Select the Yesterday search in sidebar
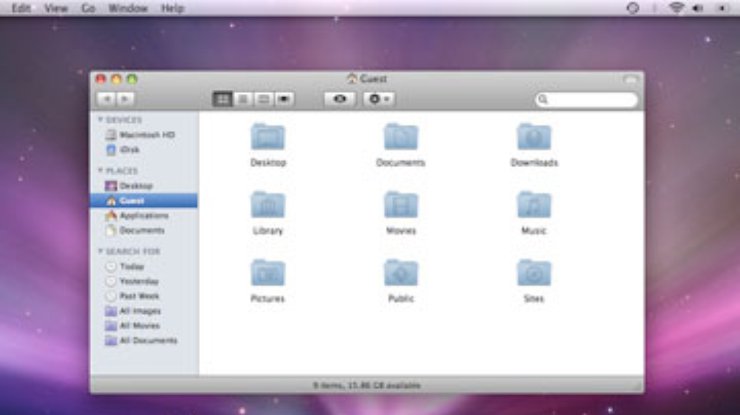740x415 pixels. [144, 281]
